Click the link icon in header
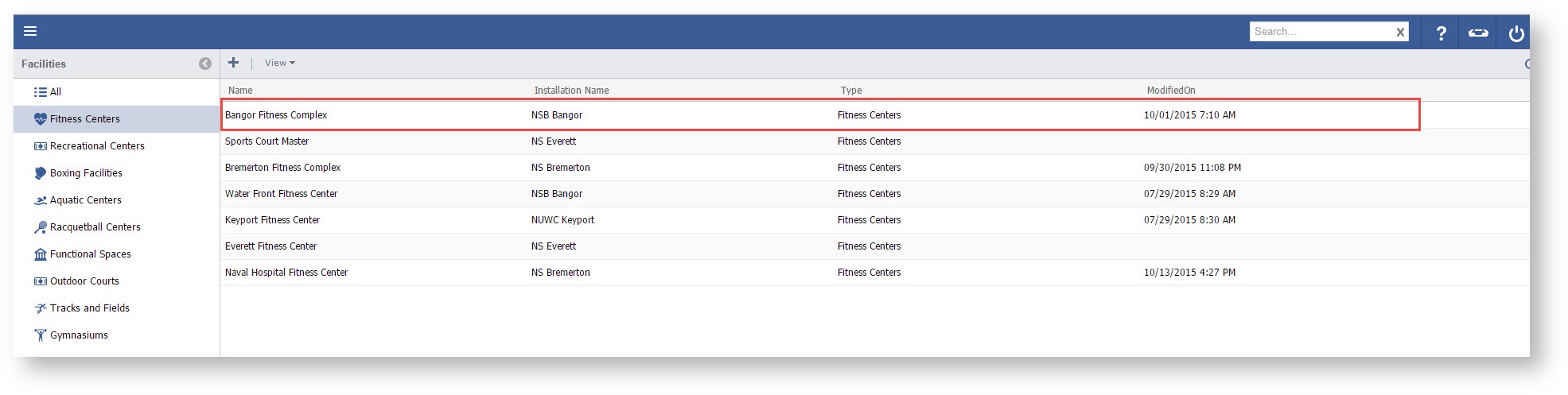 [x=1477, y=33]
